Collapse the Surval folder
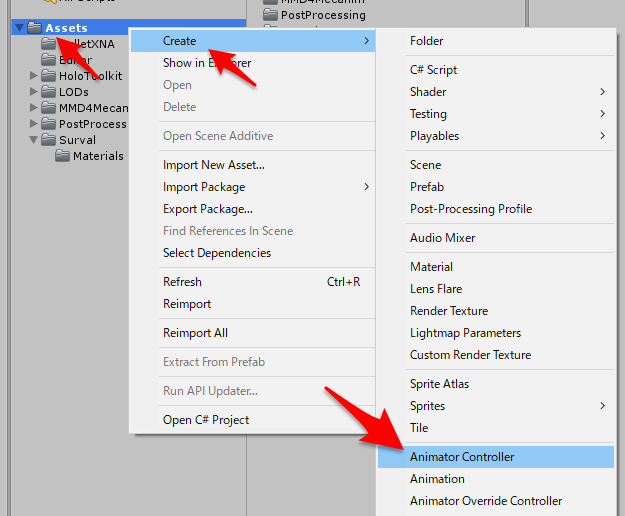Viewport: 625px width, 516px height. click(33, 140)
